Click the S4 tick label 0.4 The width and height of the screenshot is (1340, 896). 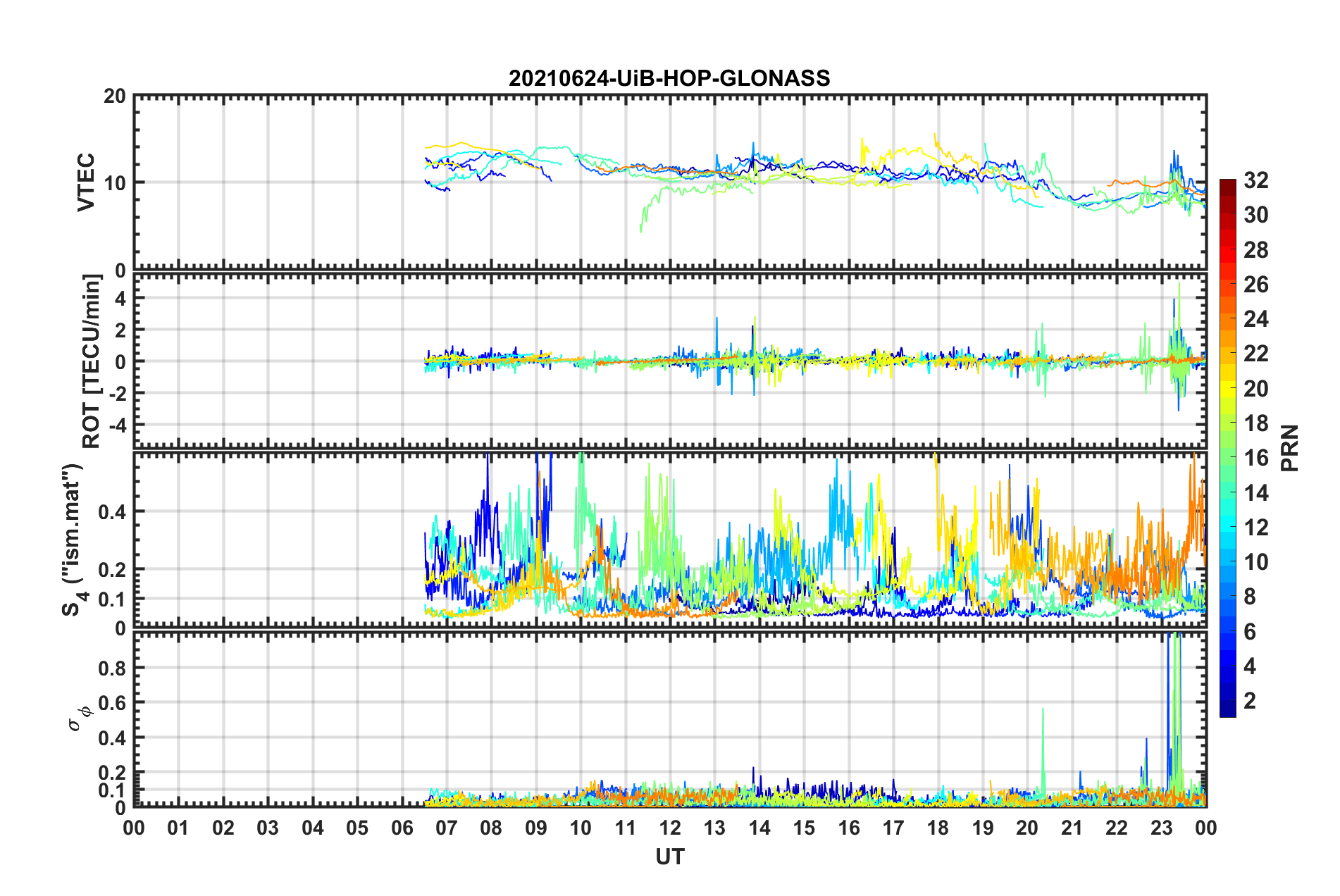pos(112,512)
